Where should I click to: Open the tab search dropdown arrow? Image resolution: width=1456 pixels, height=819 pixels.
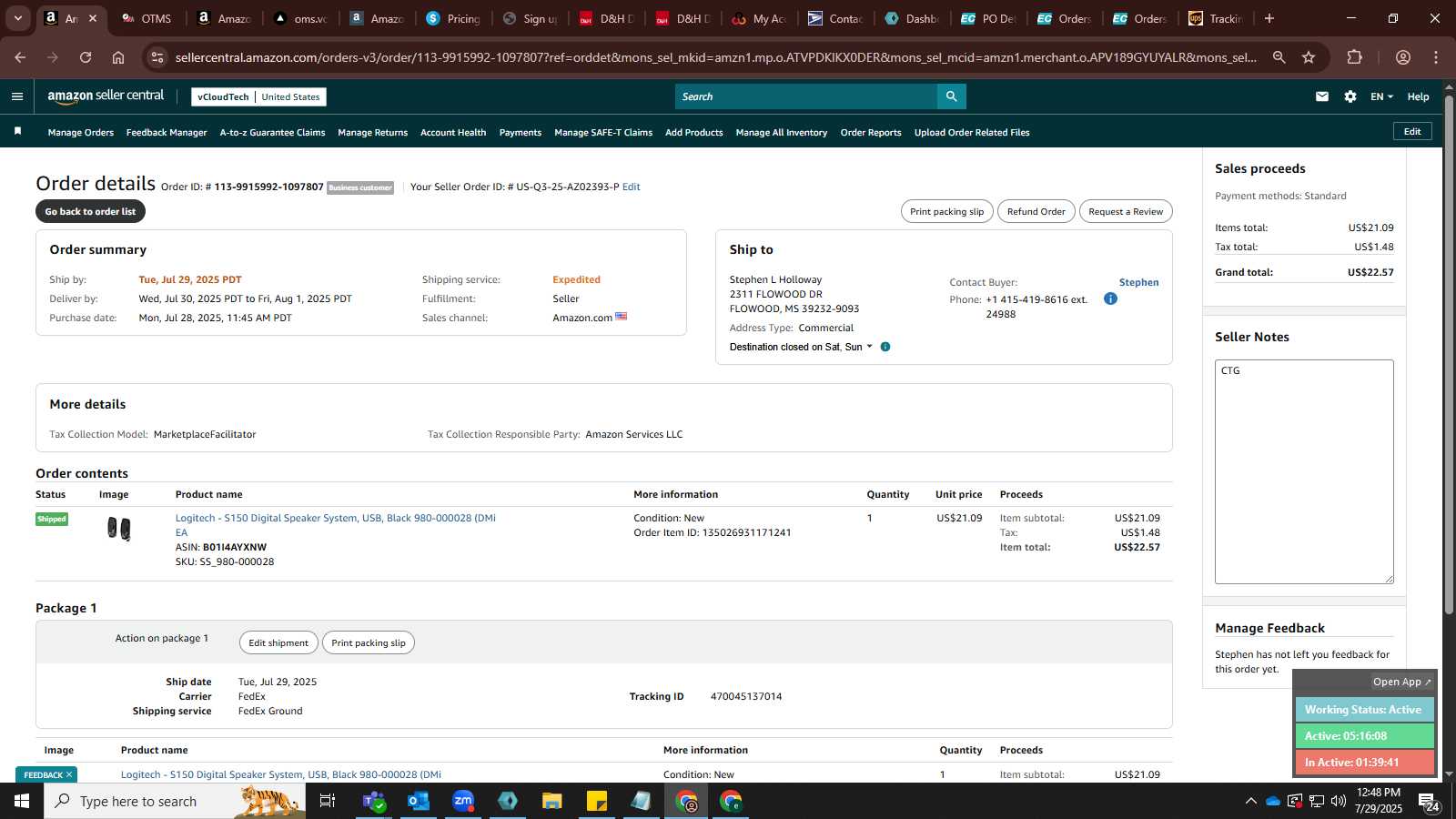[x=17, y=18]
